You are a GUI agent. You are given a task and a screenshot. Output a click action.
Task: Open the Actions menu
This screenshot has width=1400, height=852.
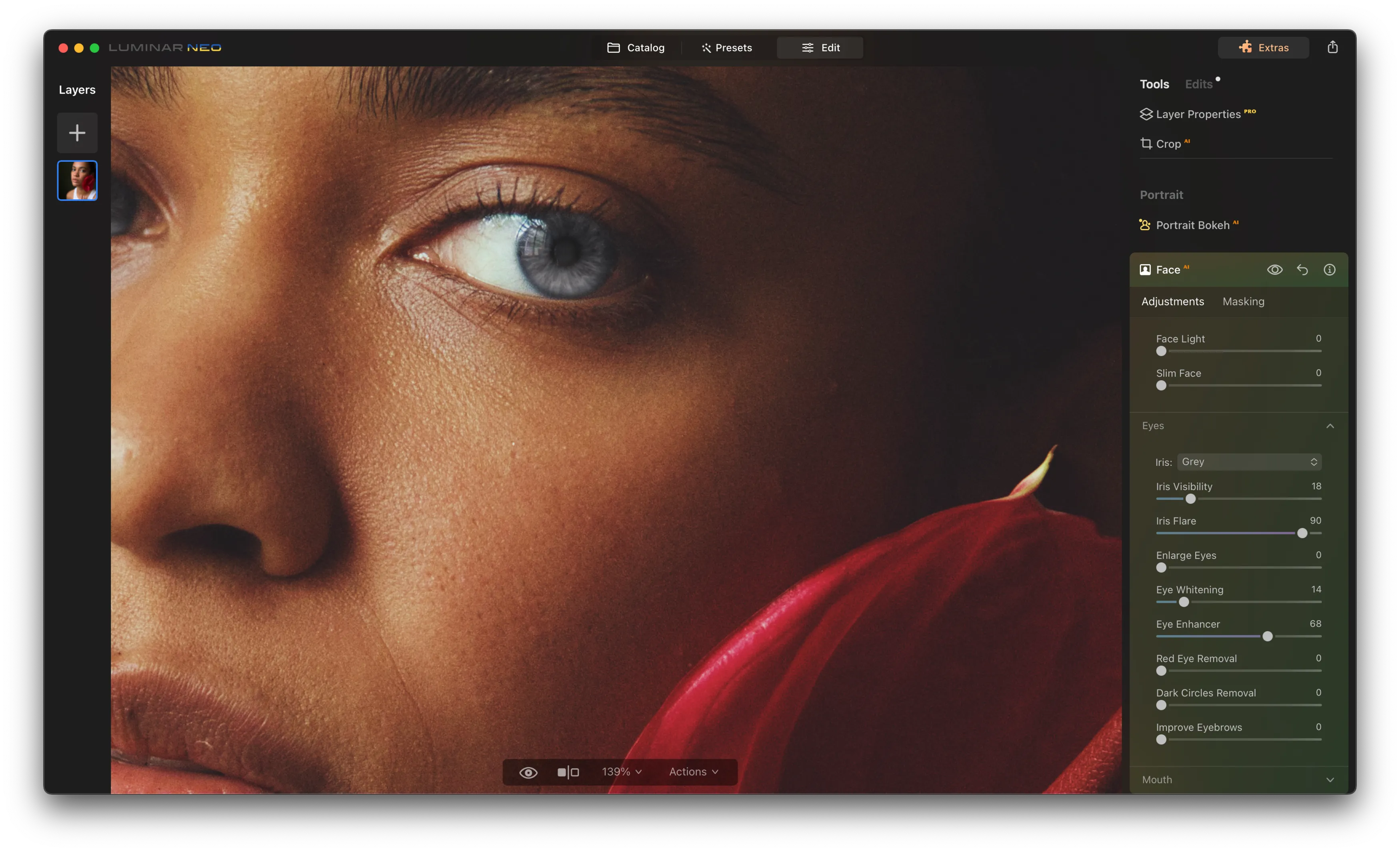pyautogui.click(x=693, y=772)
